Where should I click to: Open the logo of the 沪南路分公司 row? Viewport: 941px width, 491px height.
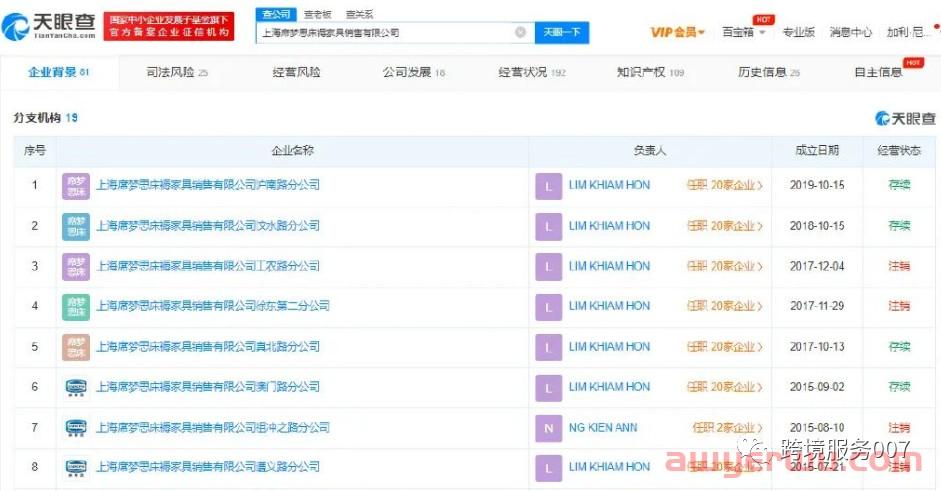pyautogui.click(x=76, y=185)
